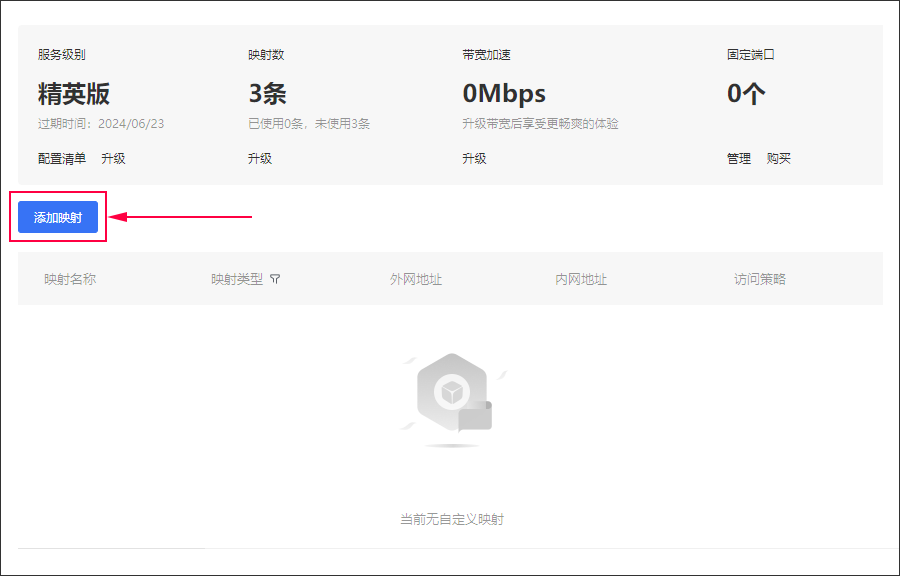Click 升级 under the 带宽加速 section
Screen dimensions: 900x576
pyautogui.click(x=473, y=158)
